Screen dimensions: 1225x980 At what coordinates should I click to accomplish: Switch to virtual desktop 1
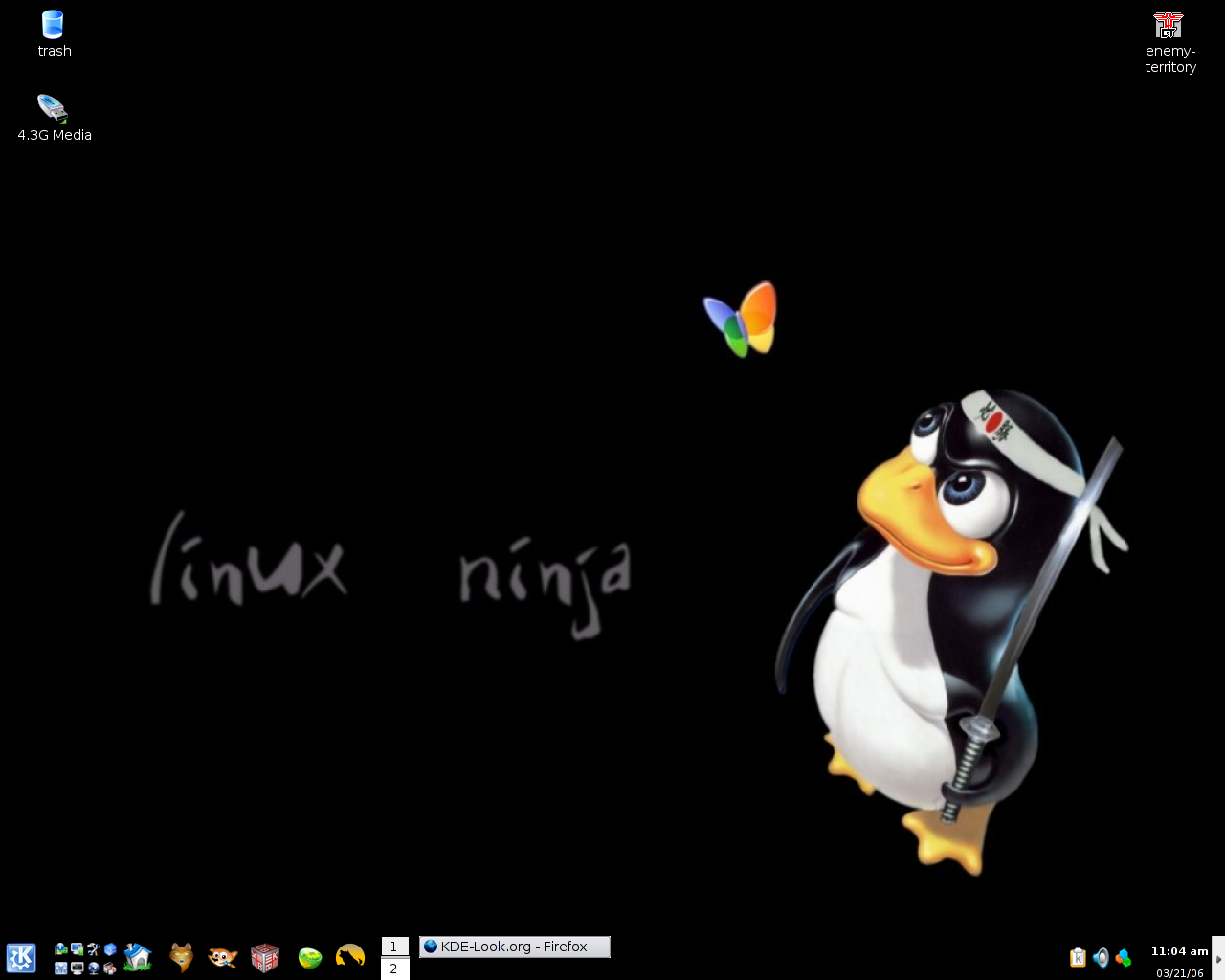pyautogui.click(x=394, y=947)
